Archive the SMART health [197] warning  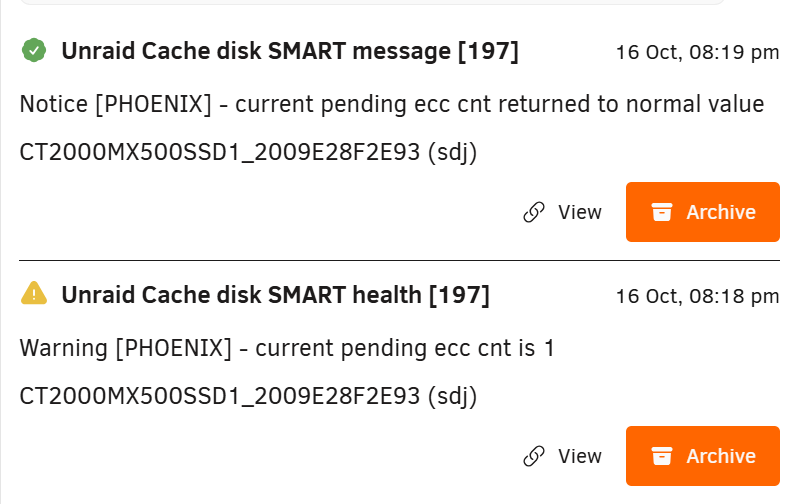tap(703, 456)
